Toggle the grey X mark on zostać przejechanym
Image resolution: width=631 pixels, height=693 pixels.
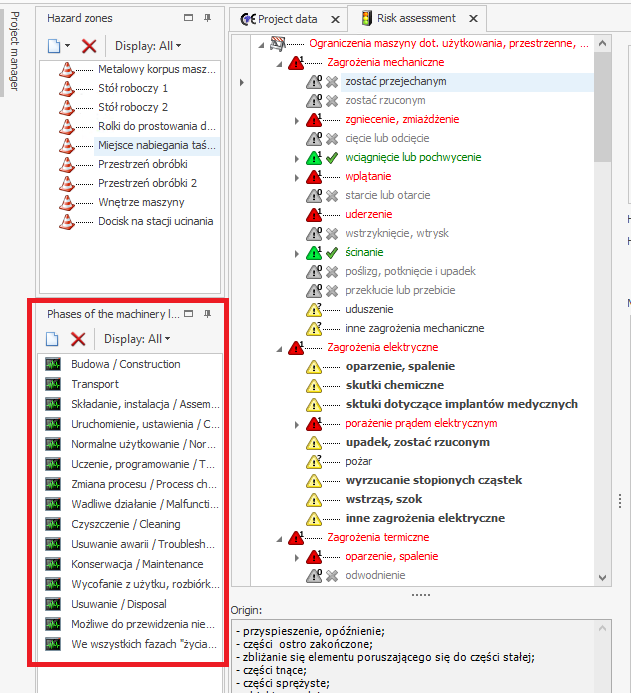click(331, 81)
